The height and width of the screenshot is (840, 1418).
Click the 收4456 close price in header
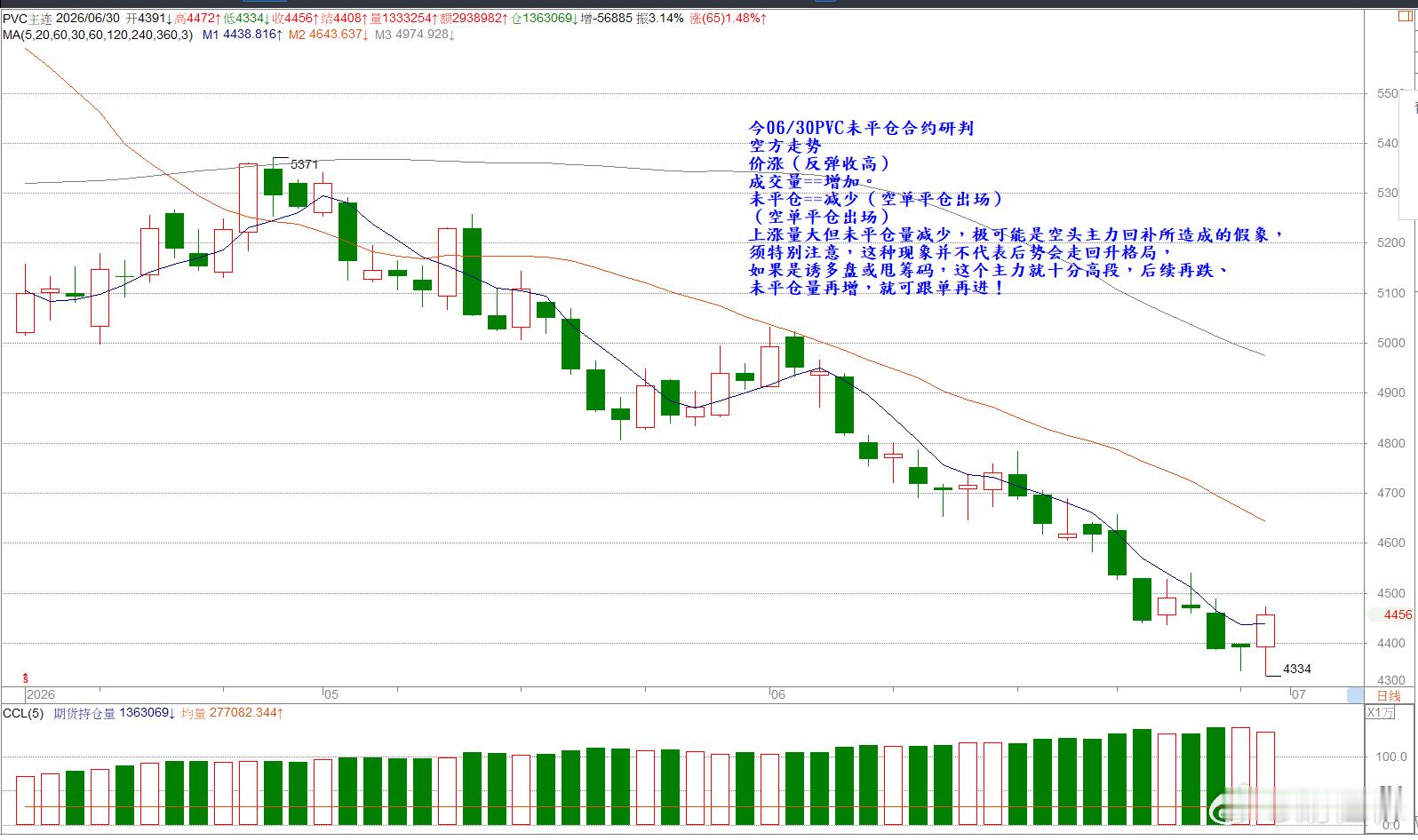click(296, 19)
